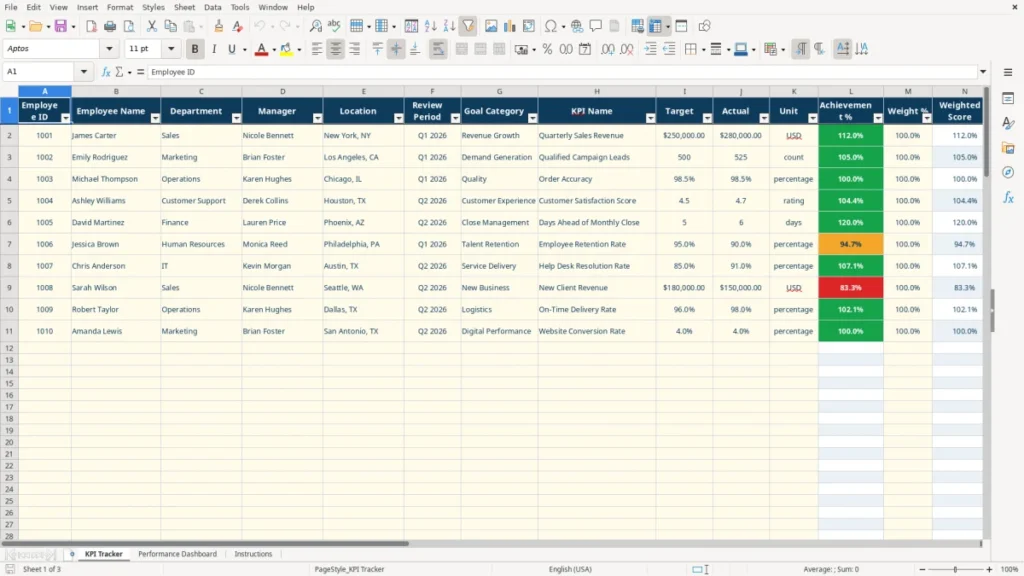
Task: Insert a special character Omega icon
Action: (551, 26)
